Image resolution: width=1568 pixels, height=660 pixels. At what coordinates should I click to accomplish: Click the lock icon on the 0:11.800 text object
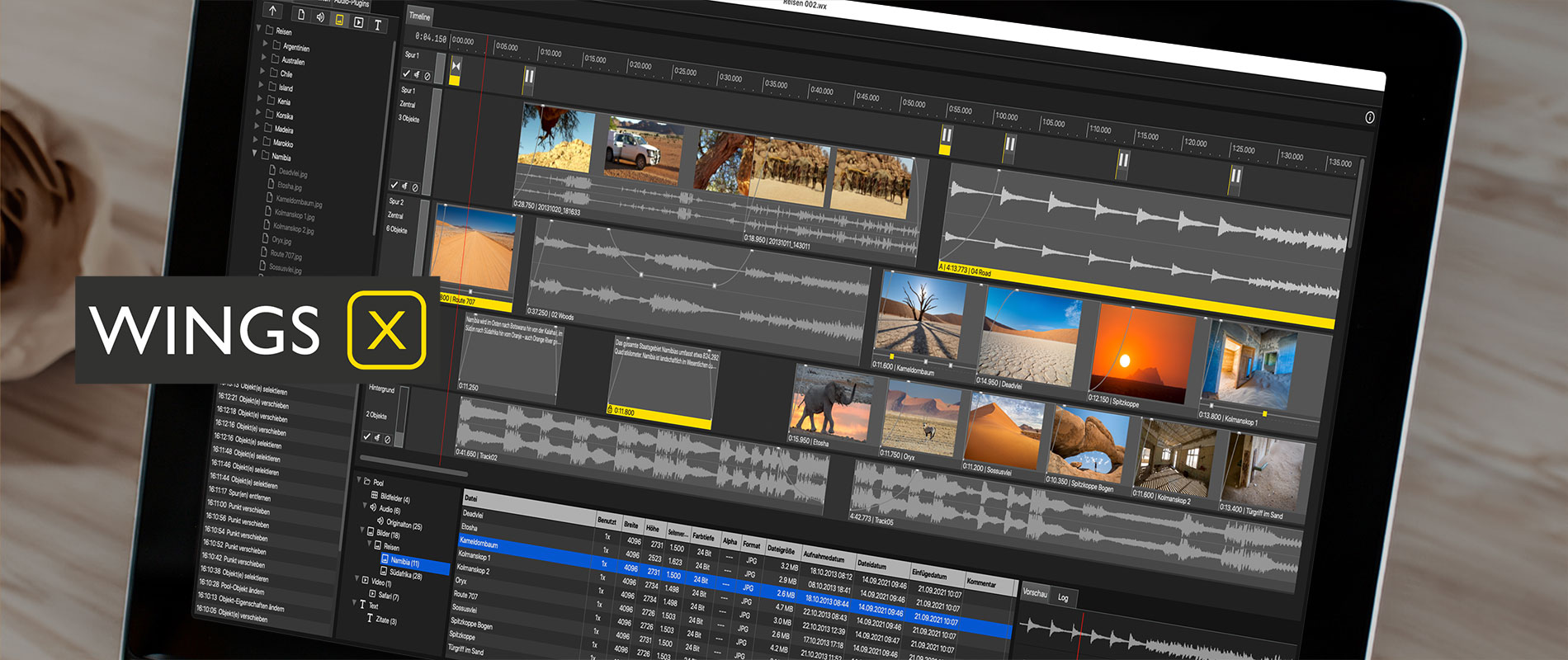pos(610,409)
